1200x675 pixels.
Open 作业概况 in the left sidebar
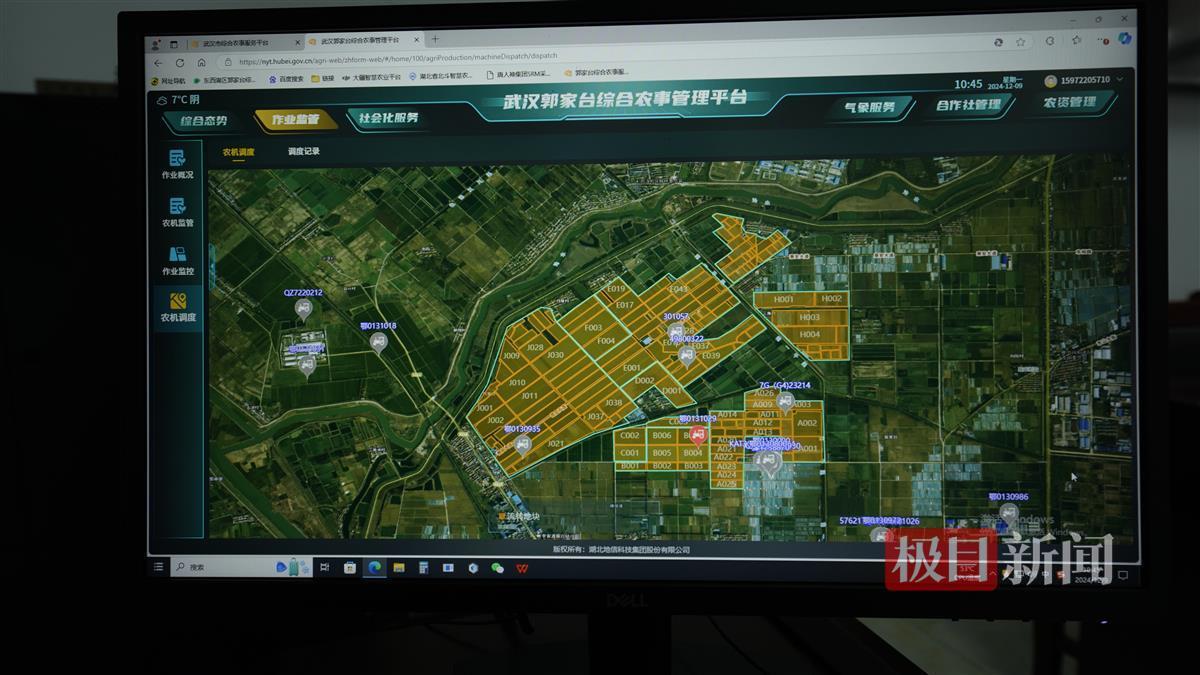click(x=177, y=164)
